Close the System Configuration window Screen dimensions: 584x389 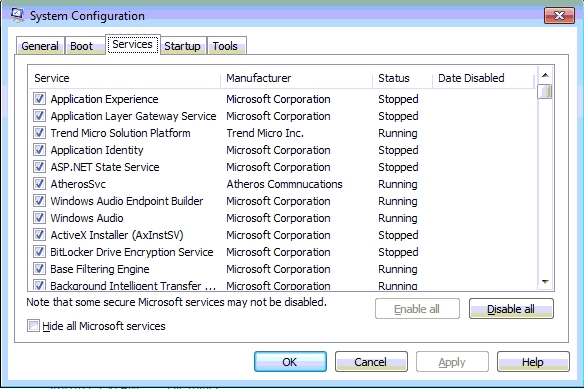tap(559, 15)
